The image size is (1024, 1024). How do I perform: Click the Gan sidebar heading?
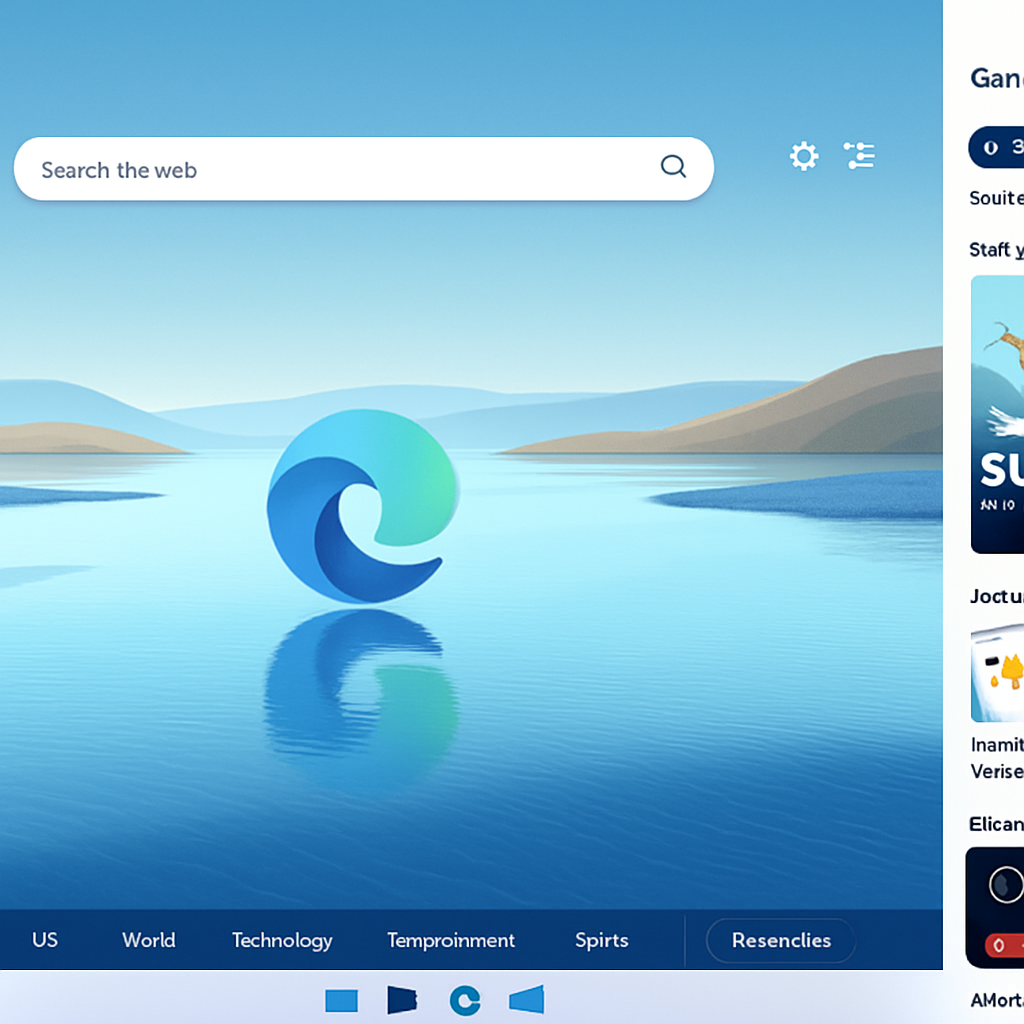point(997,78)
